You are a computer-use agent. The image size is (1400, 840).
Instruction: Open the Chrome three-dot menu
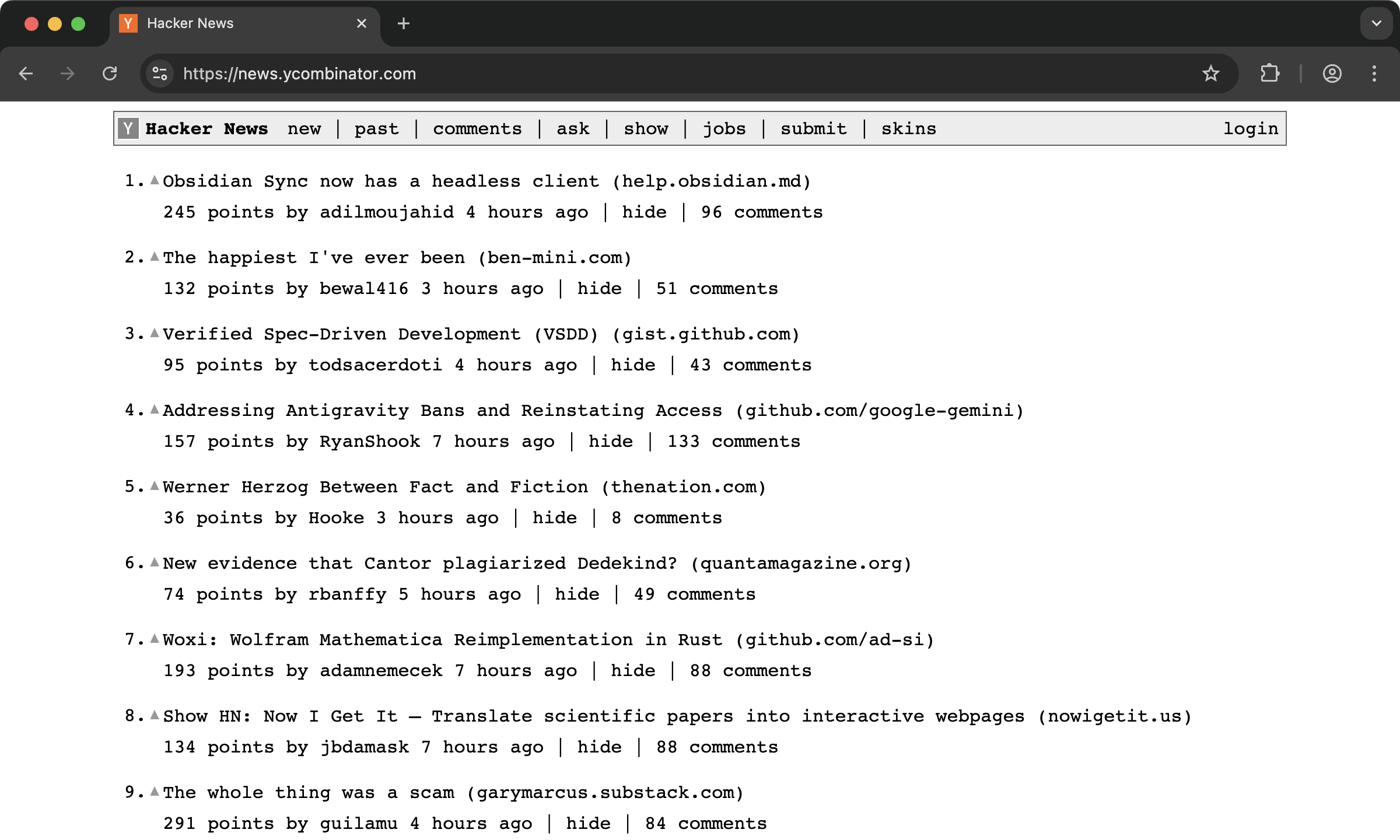[1374, 73]
